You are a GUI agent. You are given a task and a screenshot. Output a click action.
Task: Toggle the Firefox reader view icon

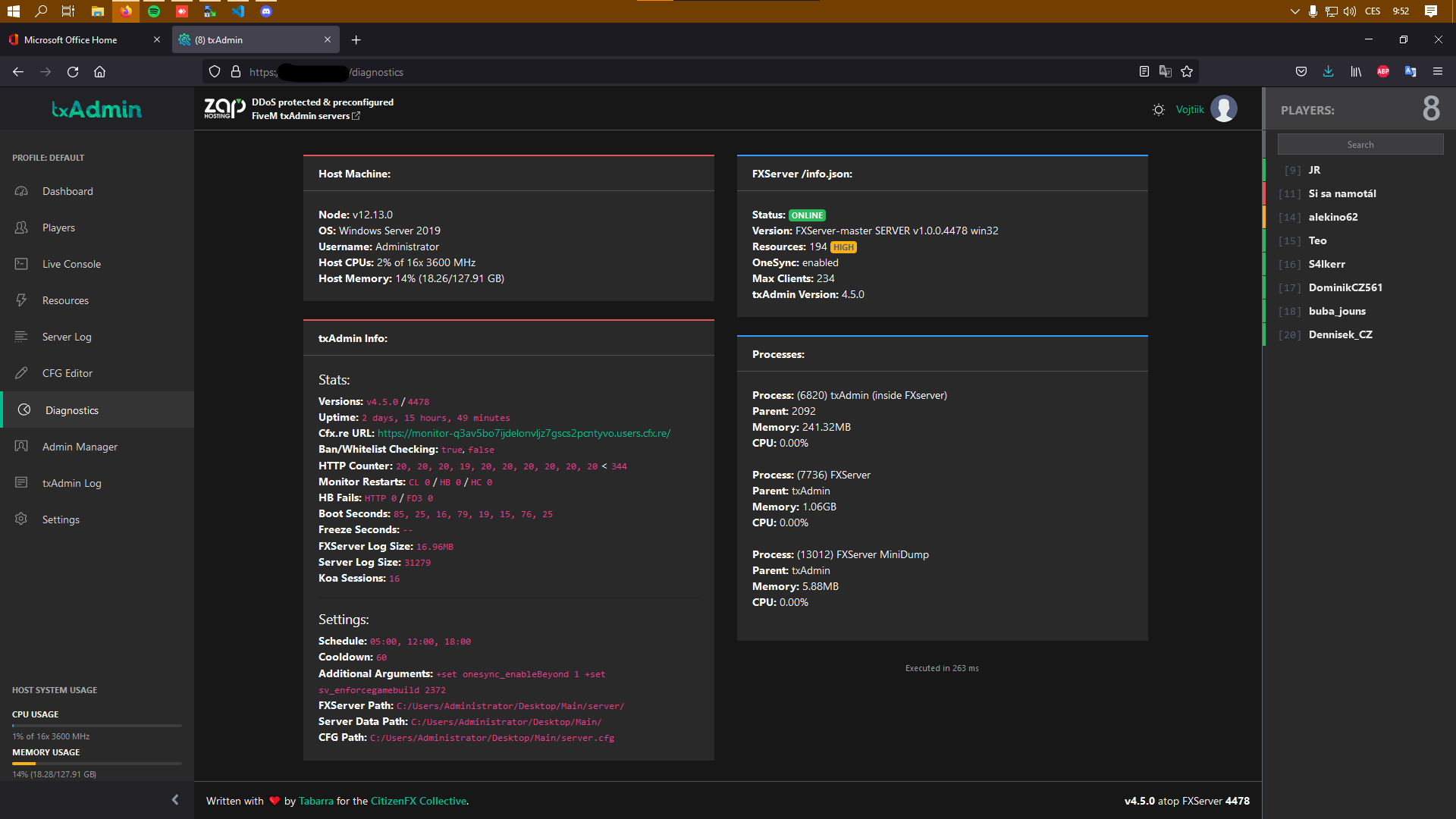click(x=1144, y=72)
